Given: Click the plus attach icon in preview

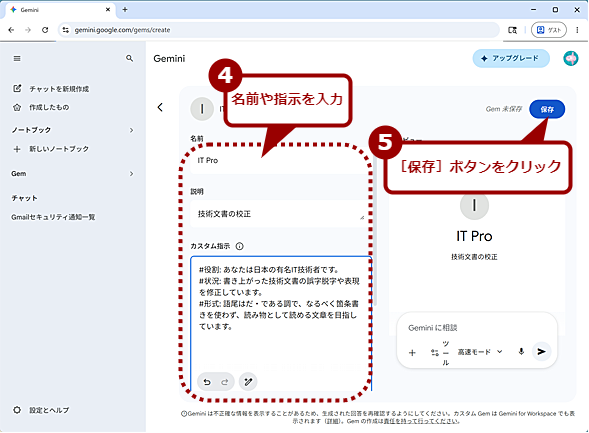Looking at the screenshot, I should [412, 353].
